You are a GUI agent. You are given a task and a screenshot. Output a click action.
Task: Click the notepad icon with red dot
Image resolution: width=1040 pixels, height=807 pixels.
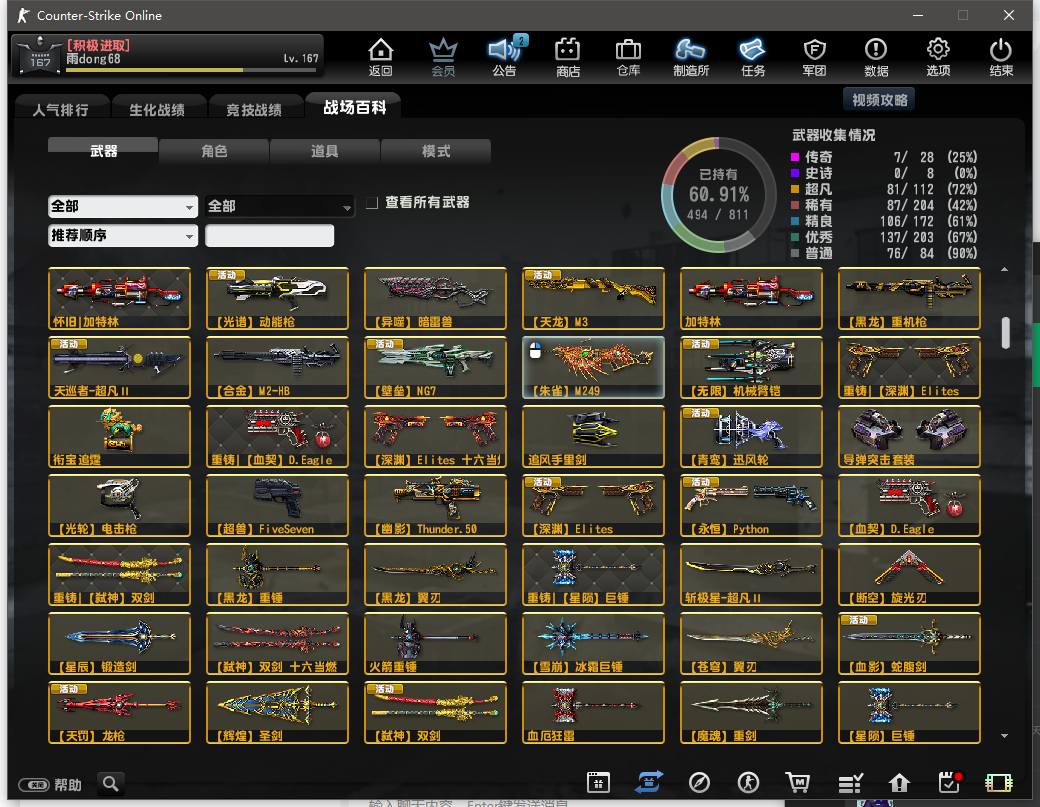tap(950, 782)
